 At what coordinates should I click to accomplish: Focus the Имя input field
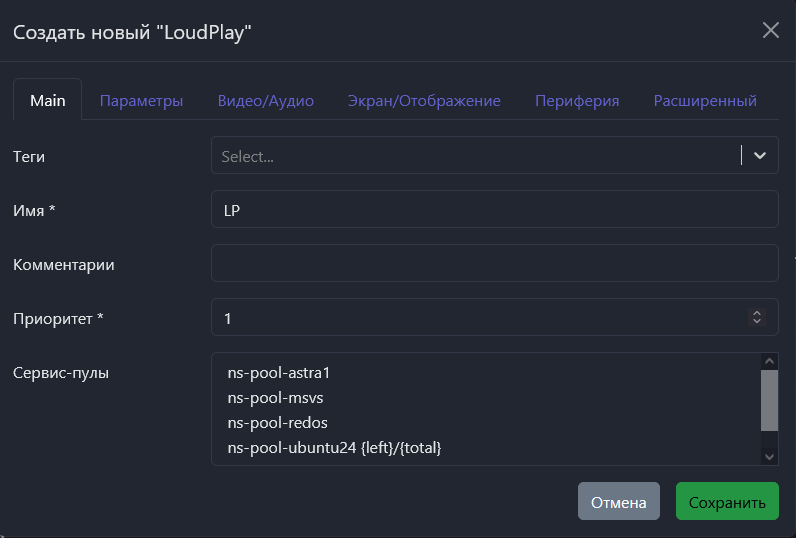494,209
